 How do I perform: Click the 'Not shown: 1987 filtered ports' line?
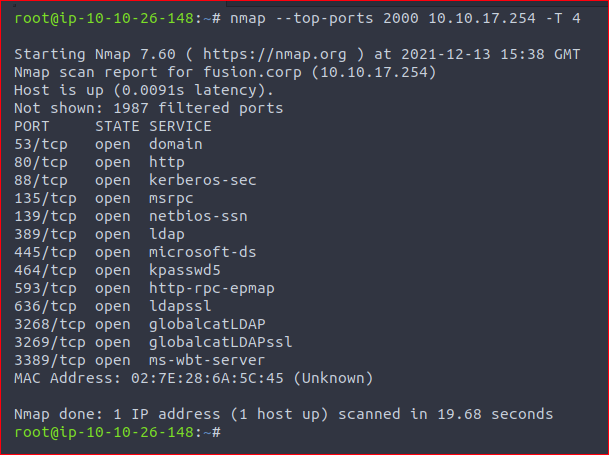[x=149, y=108]
